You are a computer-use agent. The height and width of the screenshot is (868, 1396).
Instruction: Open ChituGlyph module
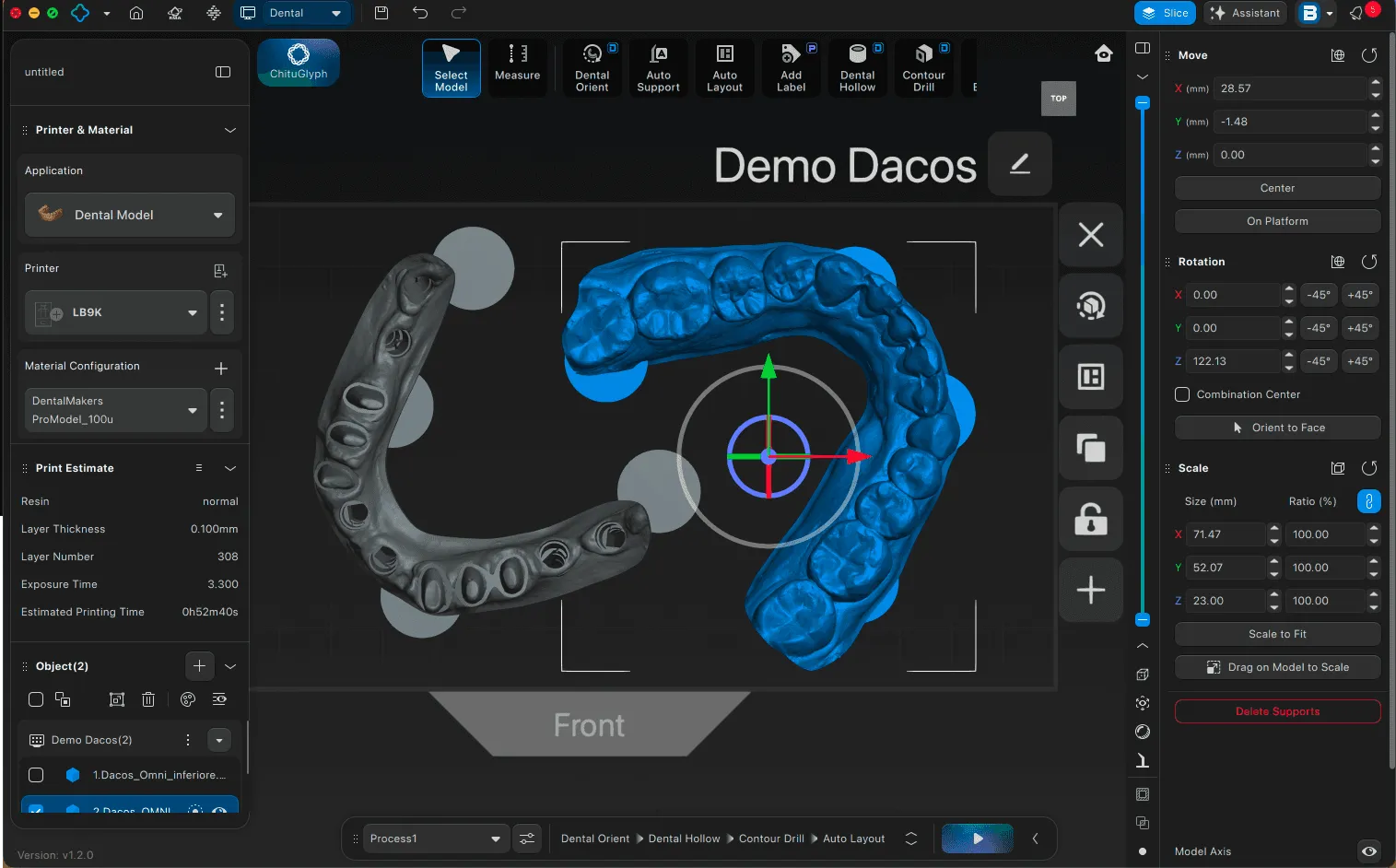click(299, 63)
